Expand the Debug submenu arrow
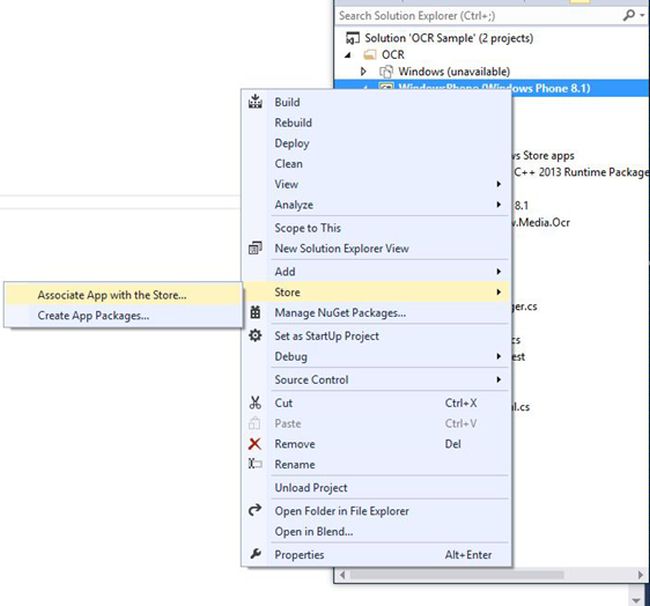The width and height of the screenshot is (650, 606). point(499,356)
